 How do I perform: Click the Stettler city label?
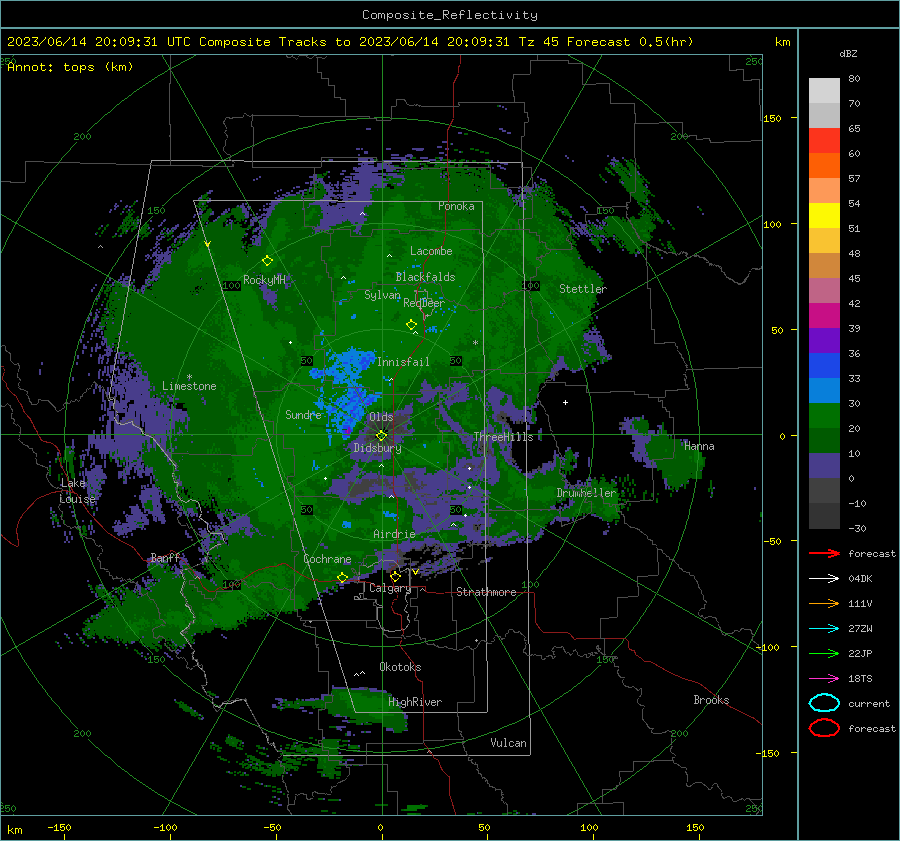583,289
